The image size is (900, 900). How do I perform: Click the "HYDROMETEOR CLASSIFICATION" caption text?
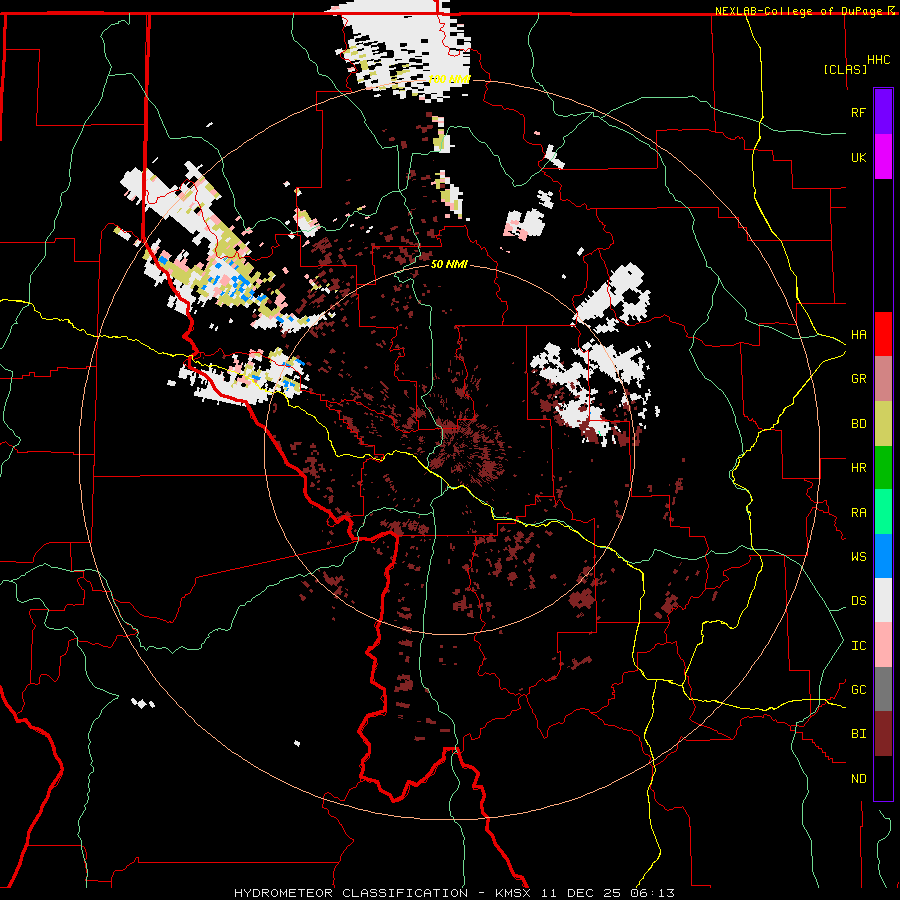click(351, 893)
